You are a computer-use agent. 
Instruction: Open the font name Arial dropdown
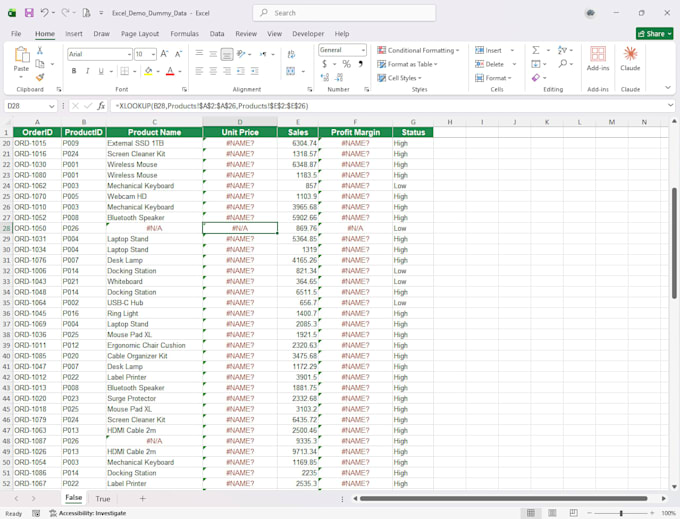click(129, 54)
